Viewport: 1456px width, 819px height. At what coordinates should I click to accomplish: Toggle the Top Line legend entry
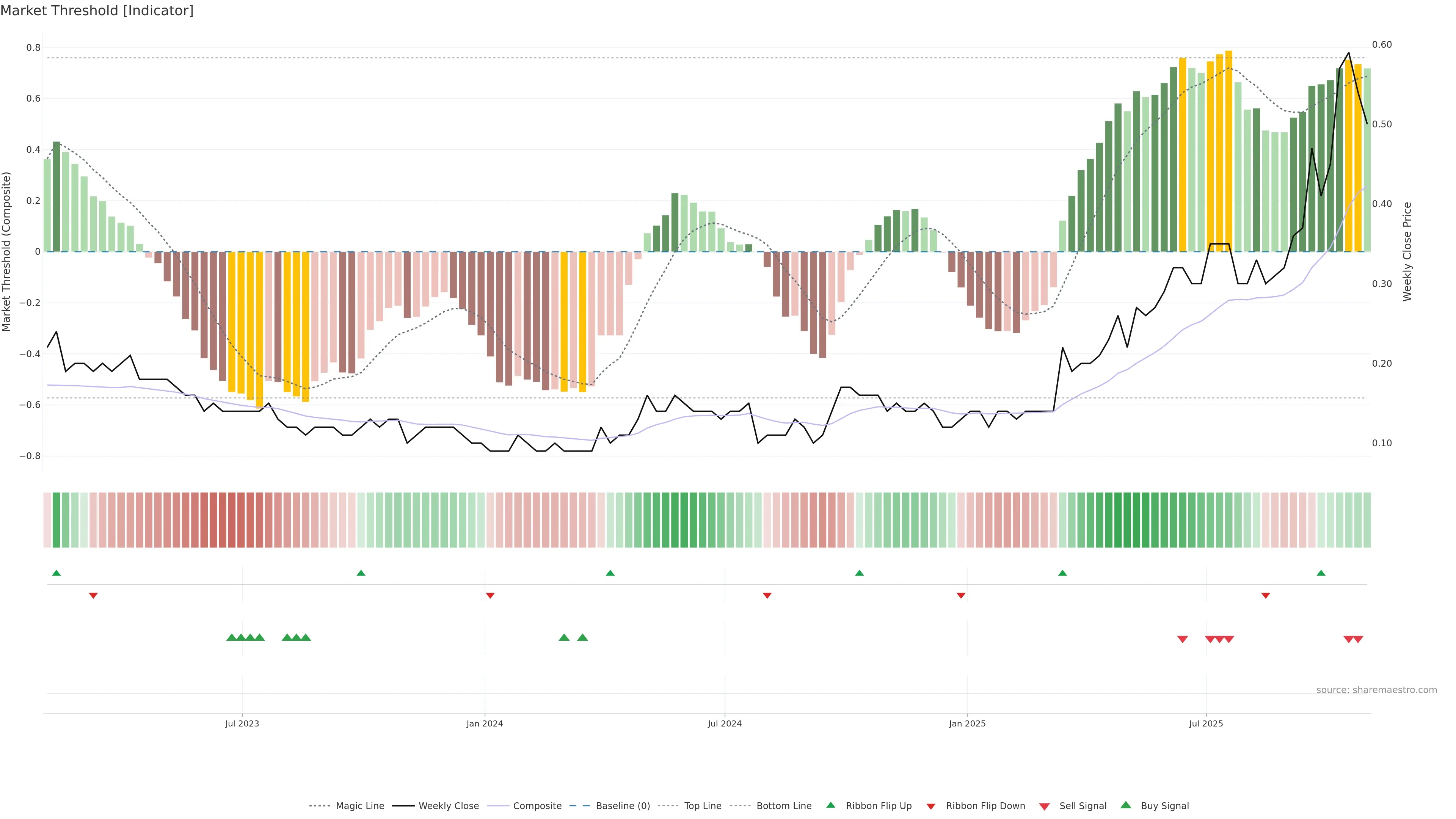coord(703,806)
